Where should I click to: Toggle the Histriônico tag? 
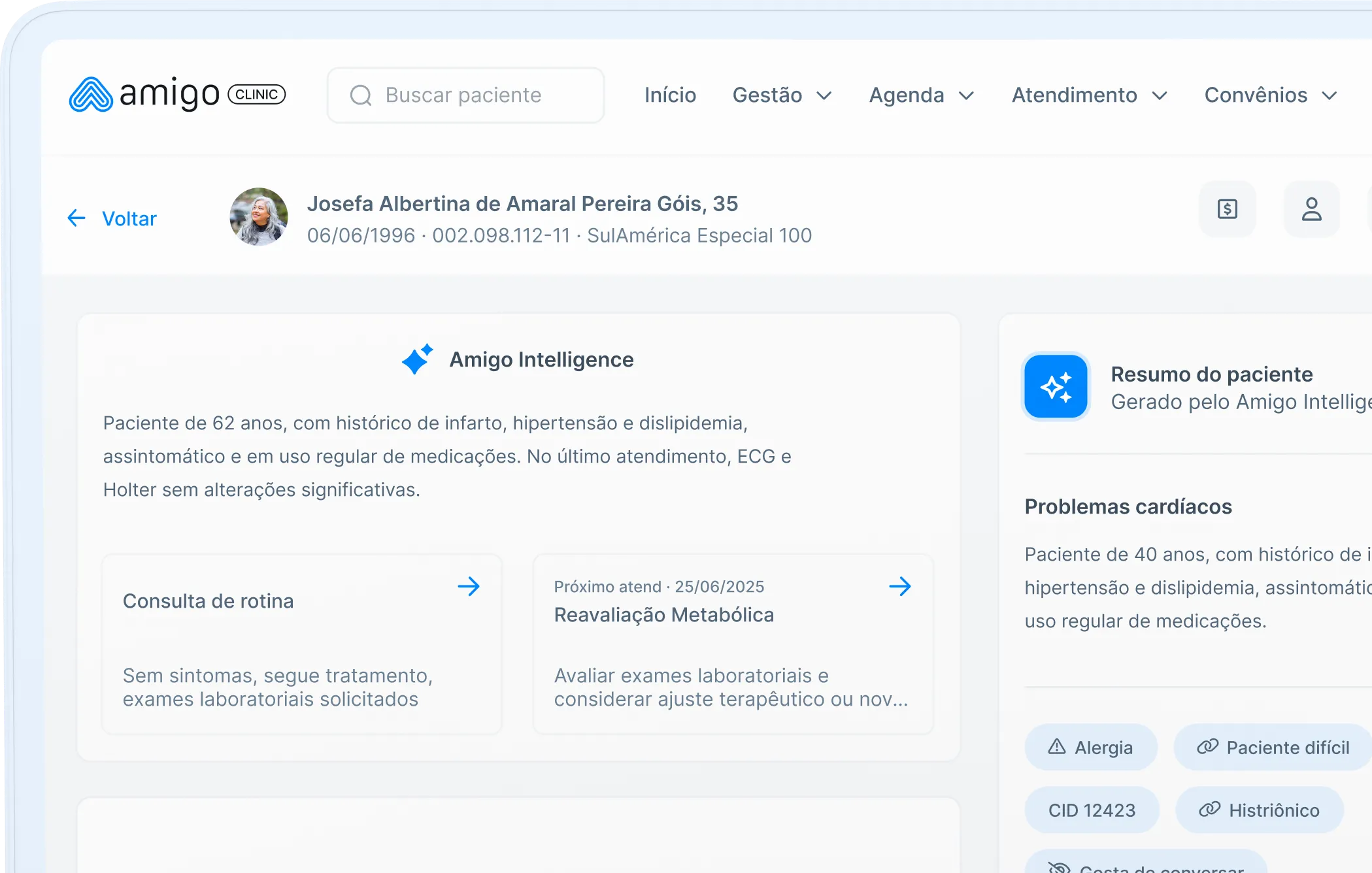click(1260, 810)
